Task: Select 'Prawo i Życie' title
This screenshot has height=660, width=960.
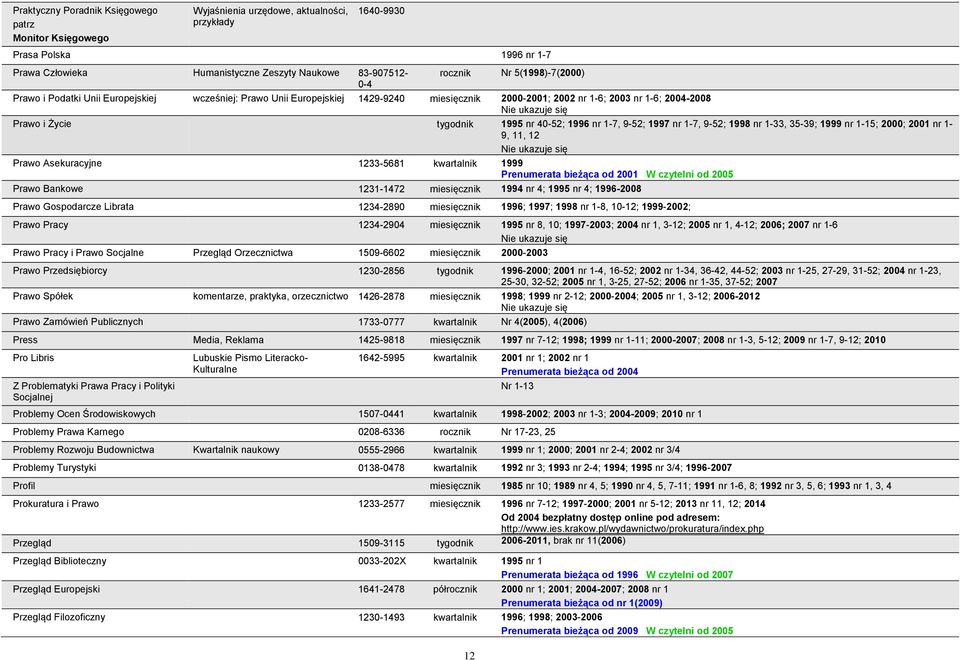Action: click(42, 124)
